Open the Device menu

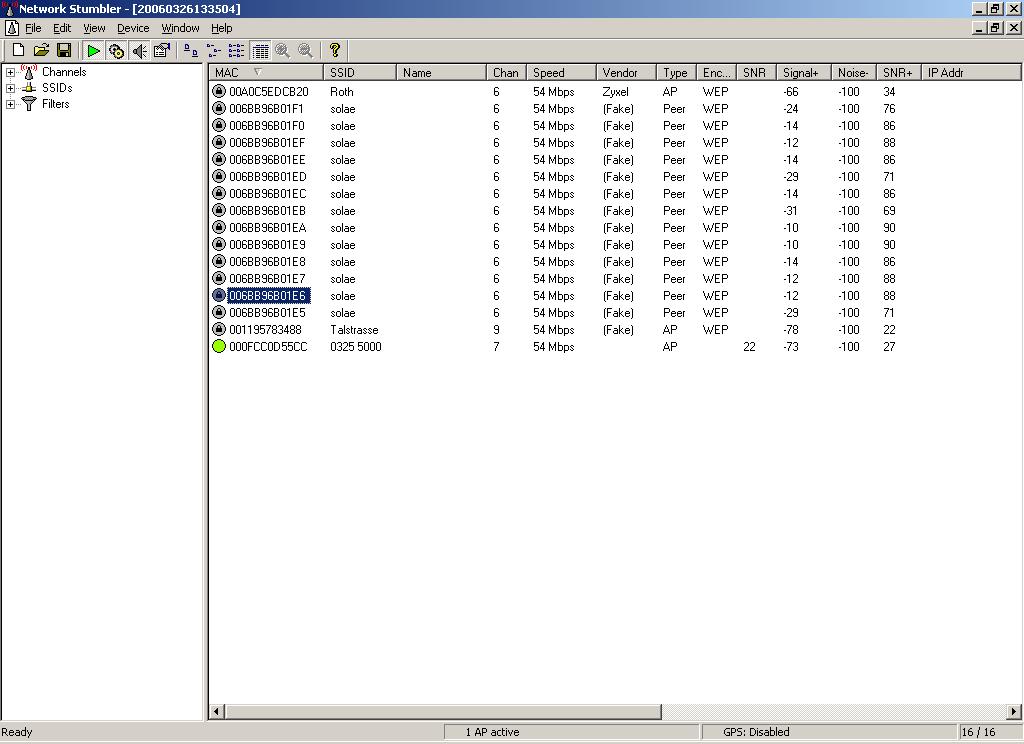132,28
